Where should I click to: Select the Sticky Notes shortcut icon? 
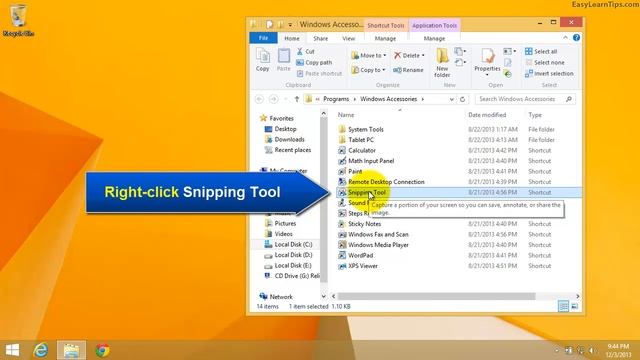coord(342,224)
